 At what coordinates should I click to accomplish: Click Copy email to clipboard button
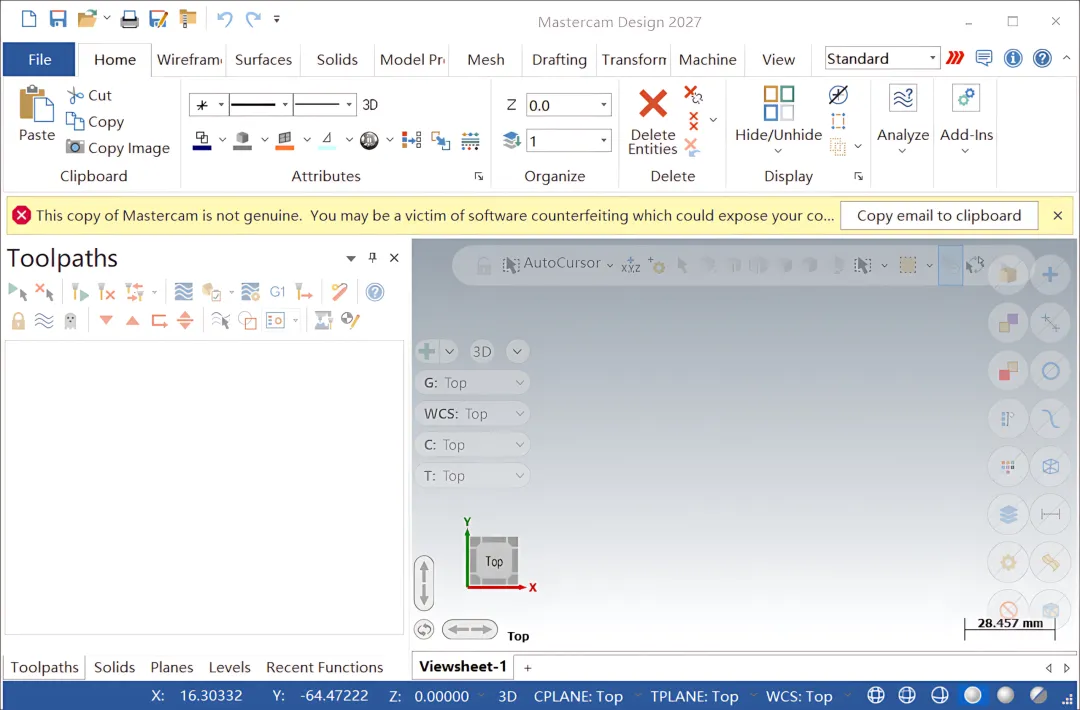pyautogui.click(x=939, y=216)
